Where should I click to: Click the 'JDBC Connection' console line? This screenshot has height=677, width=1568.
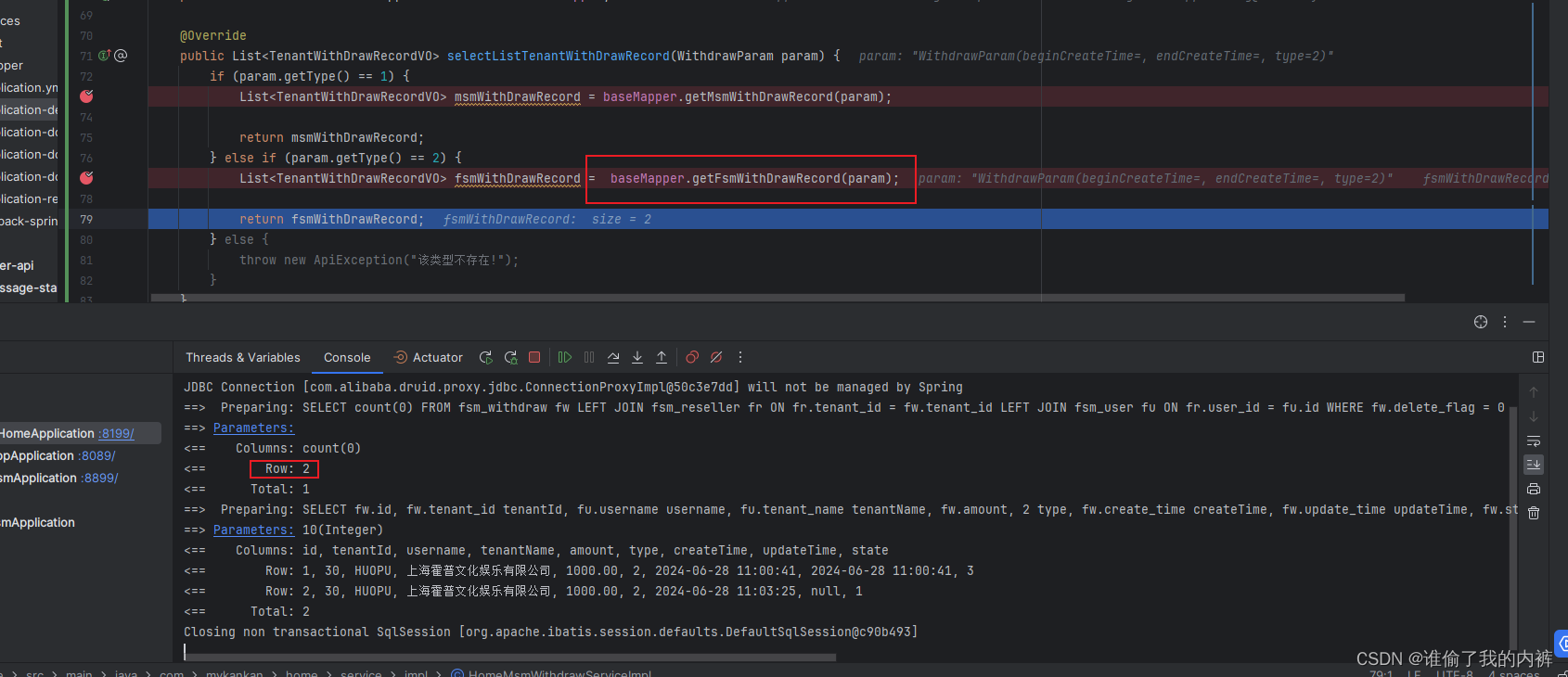(x=572, y=387)
